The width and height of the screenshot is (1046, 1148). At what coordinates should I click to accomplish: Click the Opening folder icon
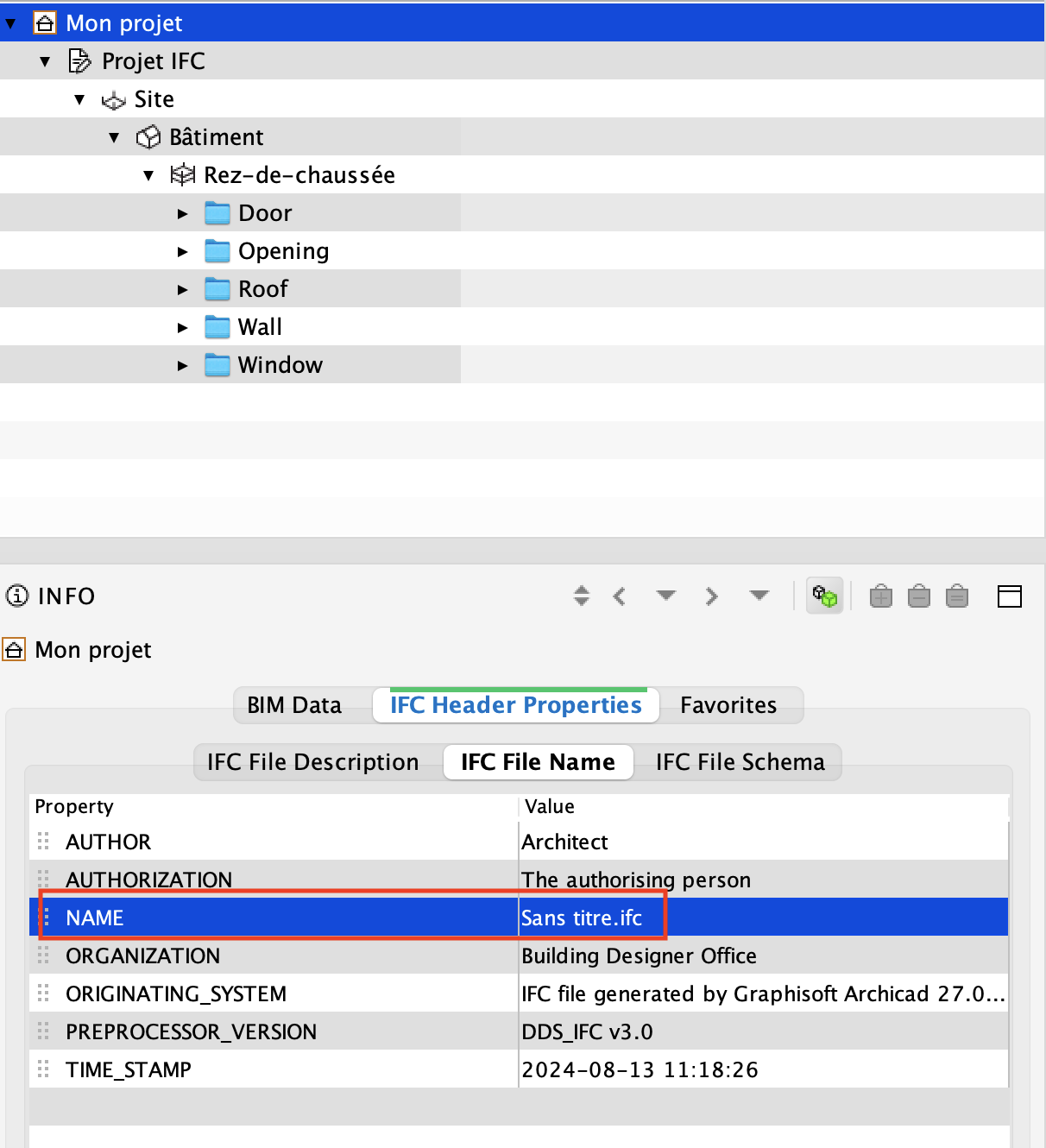coord(217,250)
